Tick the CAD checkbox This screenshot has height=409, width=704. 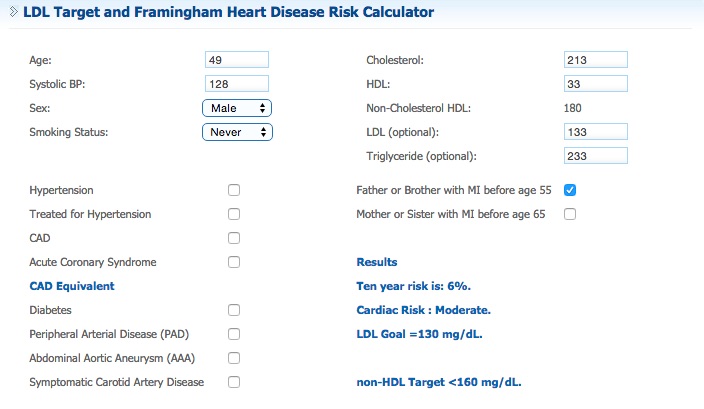pos(234,238)
